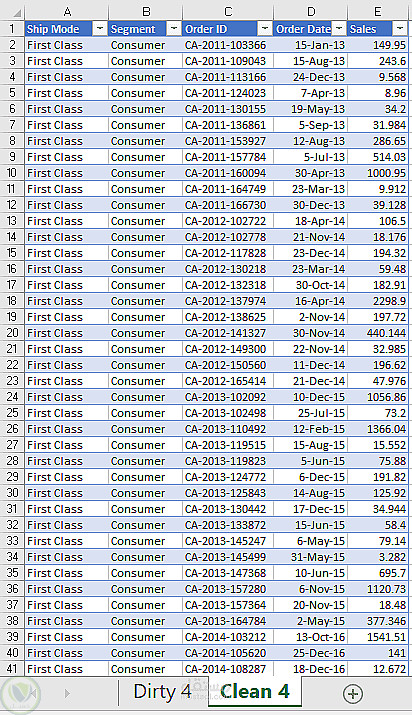Screen dimensions: 412x715
Task: Open the Segment filter dropdown
Action: click(174, 29)
